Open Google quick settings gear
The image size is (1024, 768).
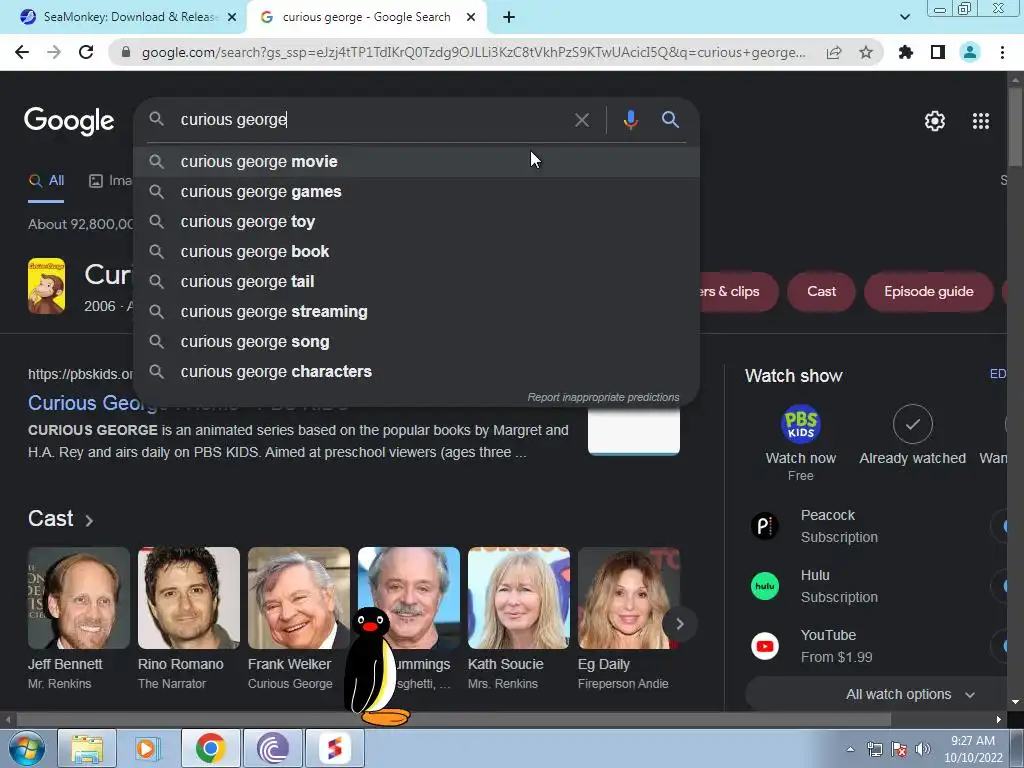(x=935, y=121)
